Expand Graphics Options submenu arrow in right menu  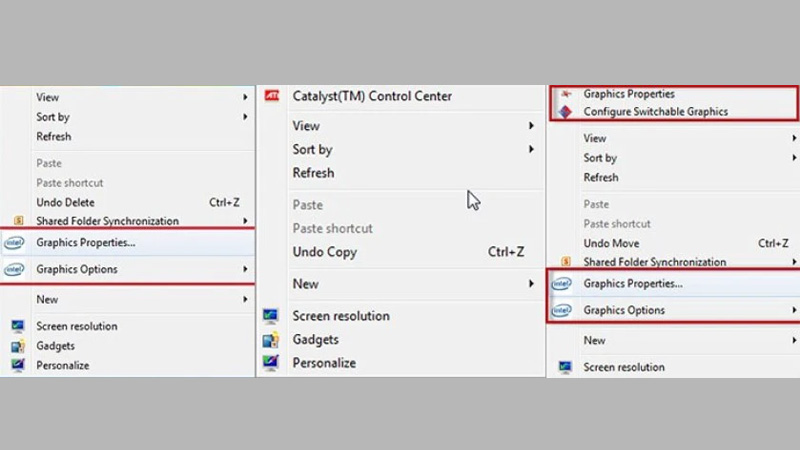pyautogui.click(x=794, y=310)
